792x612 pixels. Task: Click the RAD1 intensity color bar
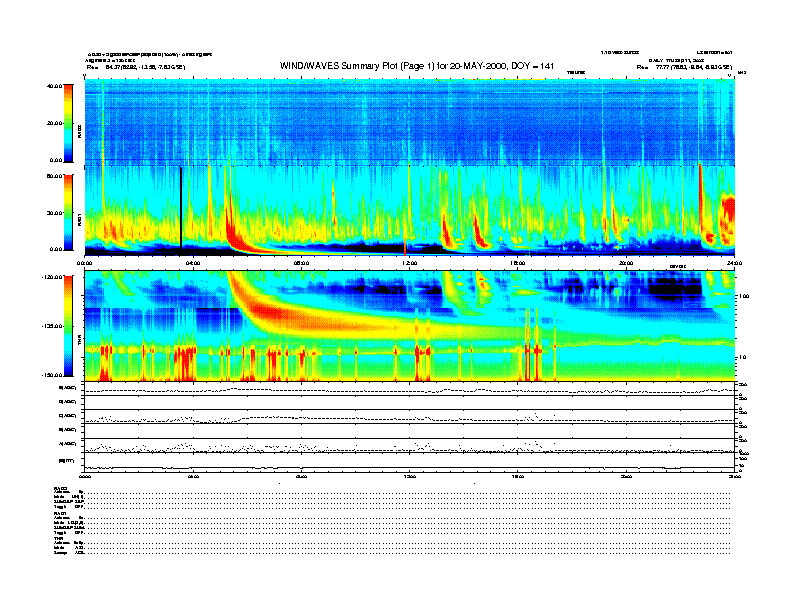point(68,212)
